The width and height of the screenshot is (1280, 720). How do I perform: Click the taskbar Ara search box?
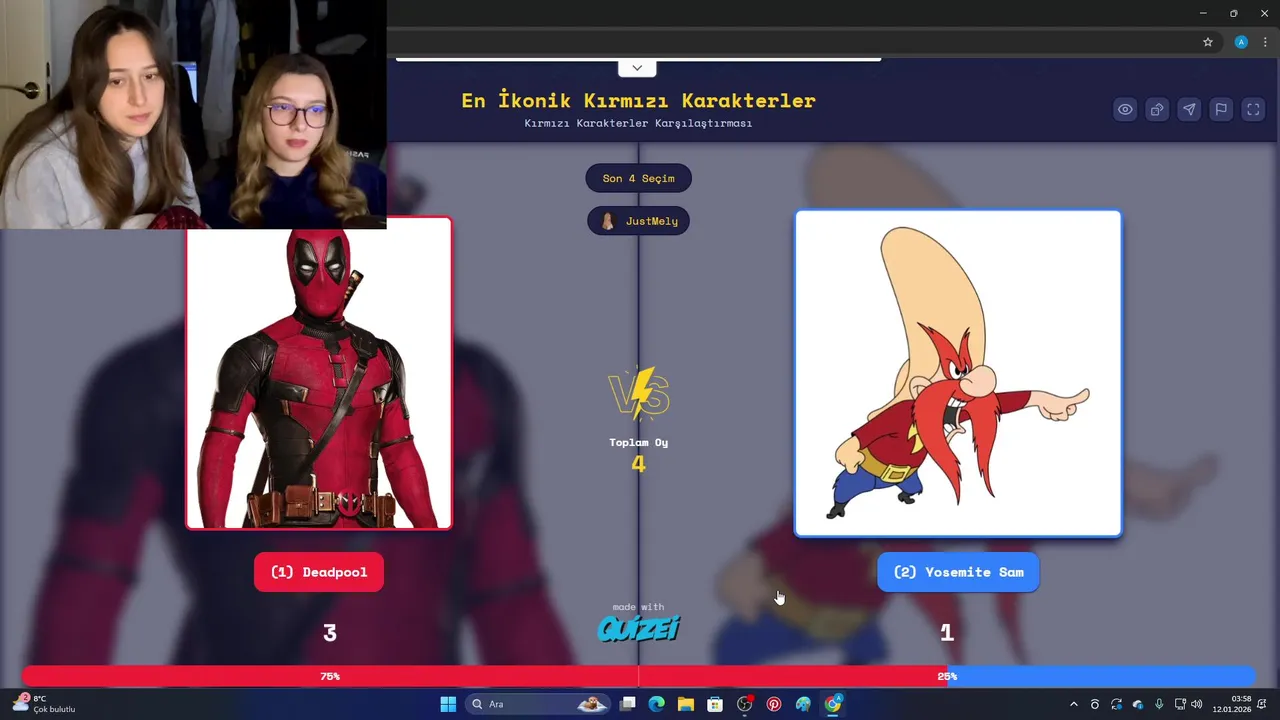click(x=539, y=704)
